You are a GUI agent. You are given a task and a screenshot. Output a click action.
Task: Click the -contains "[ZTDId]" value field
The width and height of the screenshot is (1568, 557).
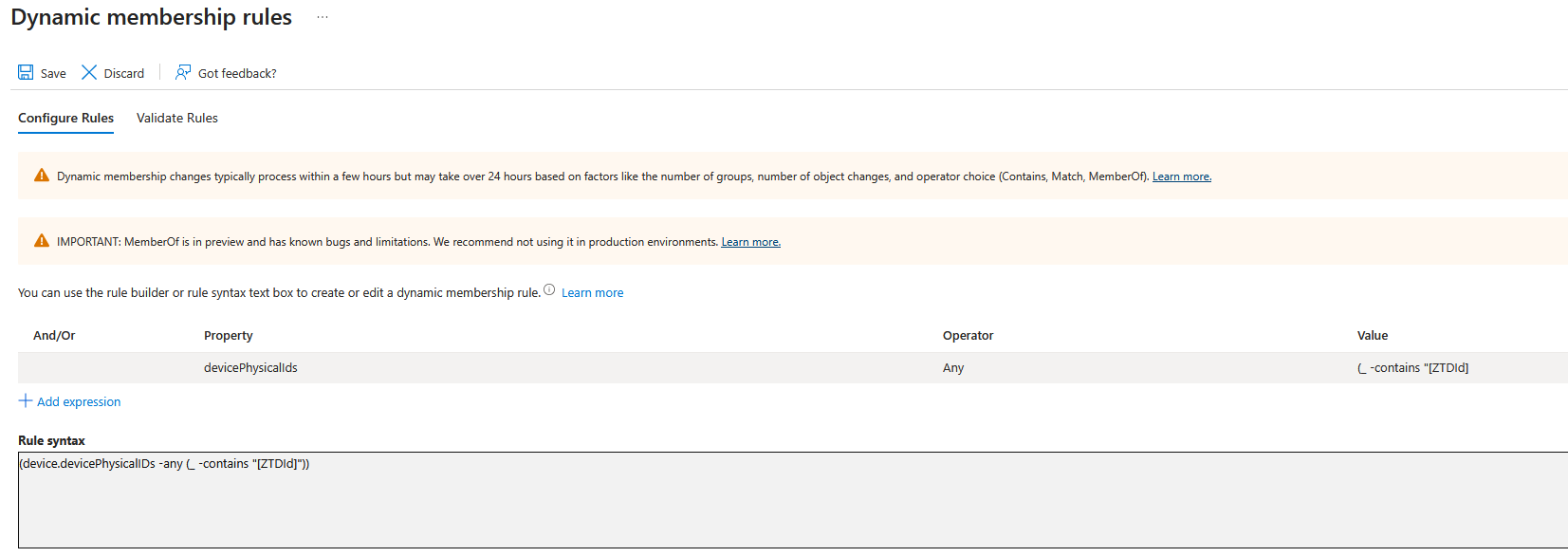(1412, 368)
